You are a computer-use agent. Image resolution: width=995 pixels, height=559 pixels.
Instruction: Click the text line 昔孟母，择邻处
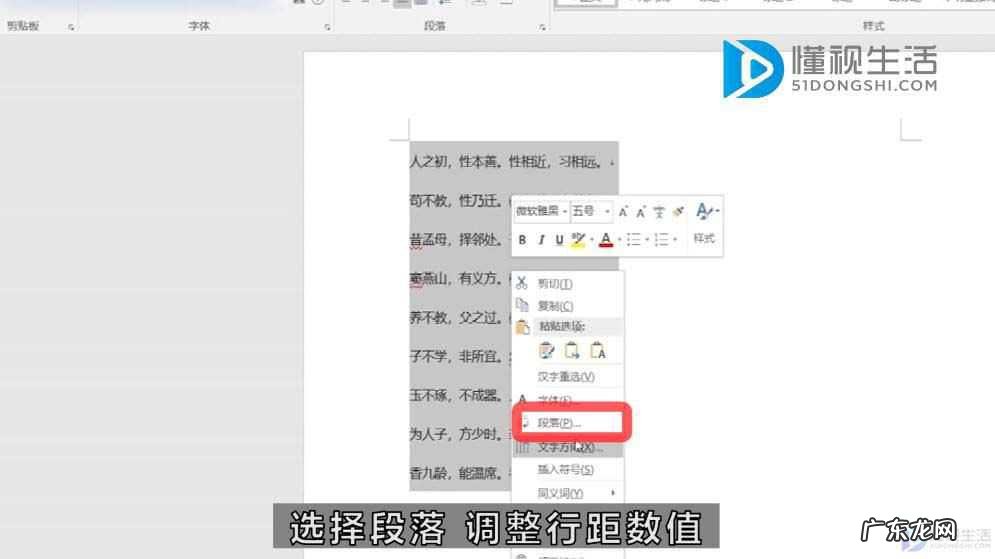456,240
